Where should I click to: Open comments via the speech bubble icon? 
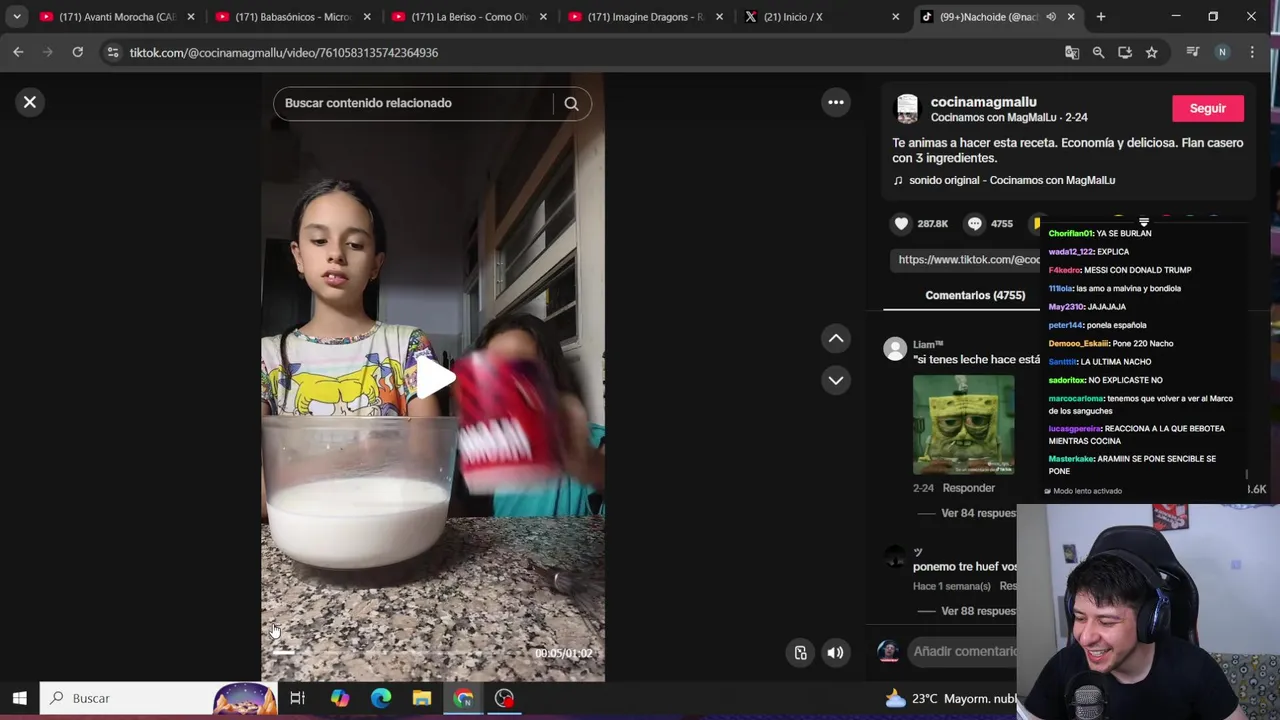(x=975, y=224)
